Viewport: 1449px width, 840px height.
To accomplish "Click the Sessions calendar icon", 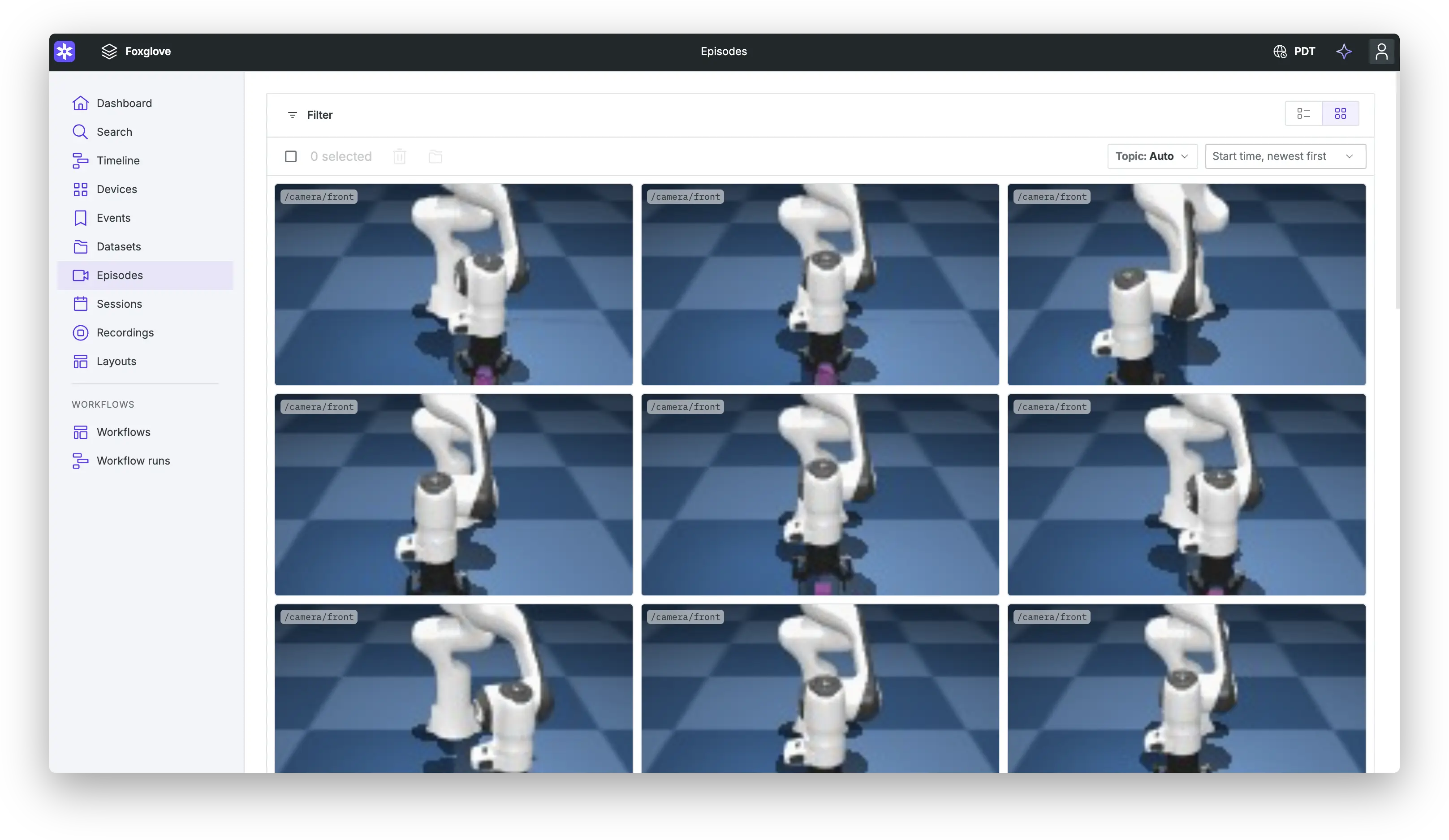I will [81, 304].
